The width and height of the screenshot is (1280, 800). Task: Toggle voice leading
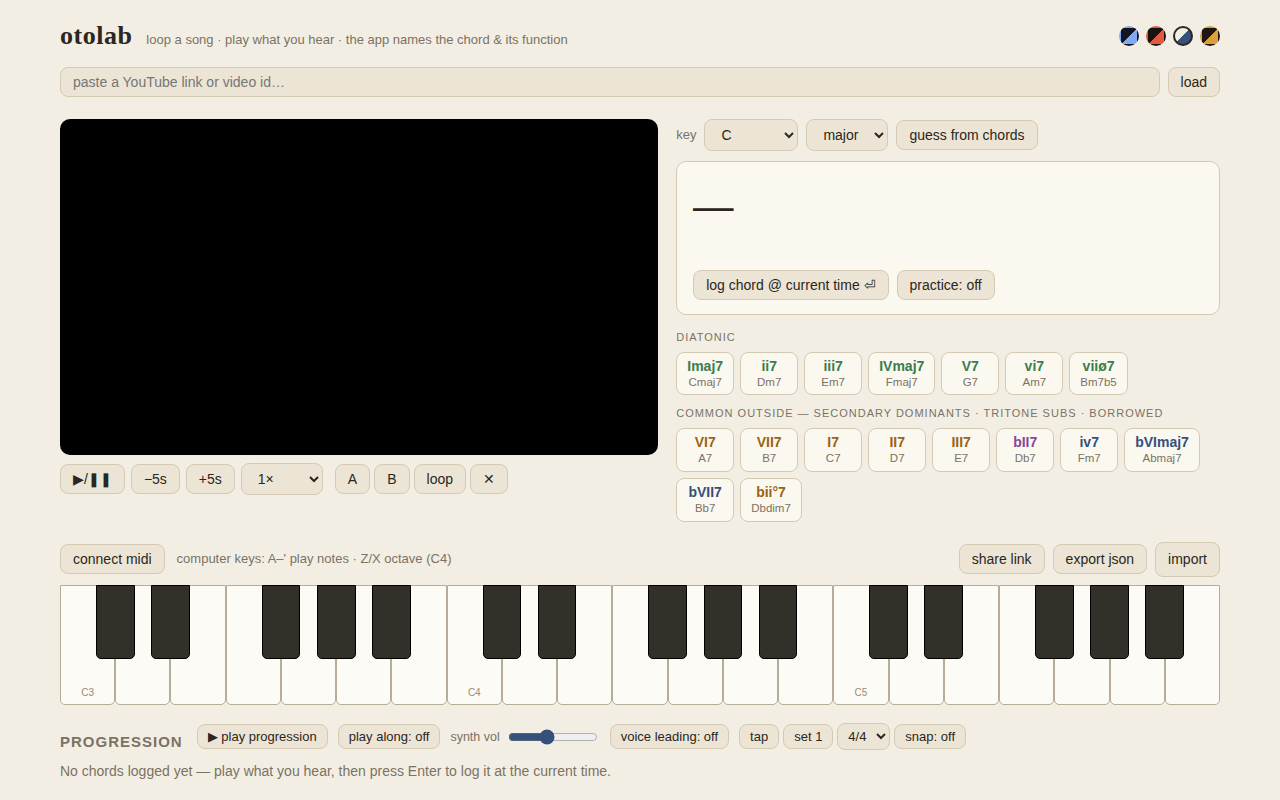coord(669,737)
